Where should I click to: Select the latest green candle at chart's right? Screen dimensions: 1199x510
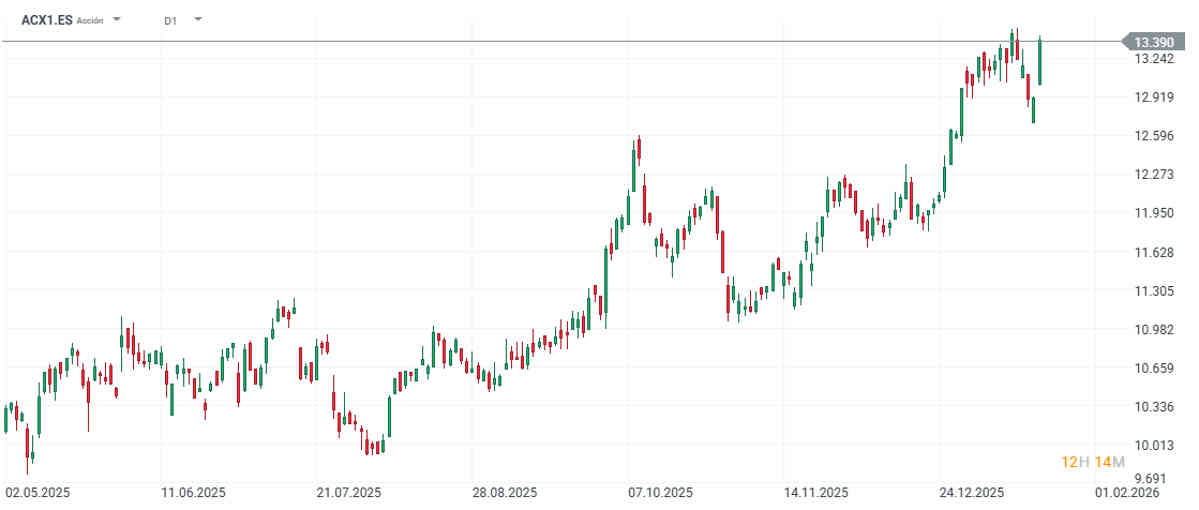click(1040, 61)
